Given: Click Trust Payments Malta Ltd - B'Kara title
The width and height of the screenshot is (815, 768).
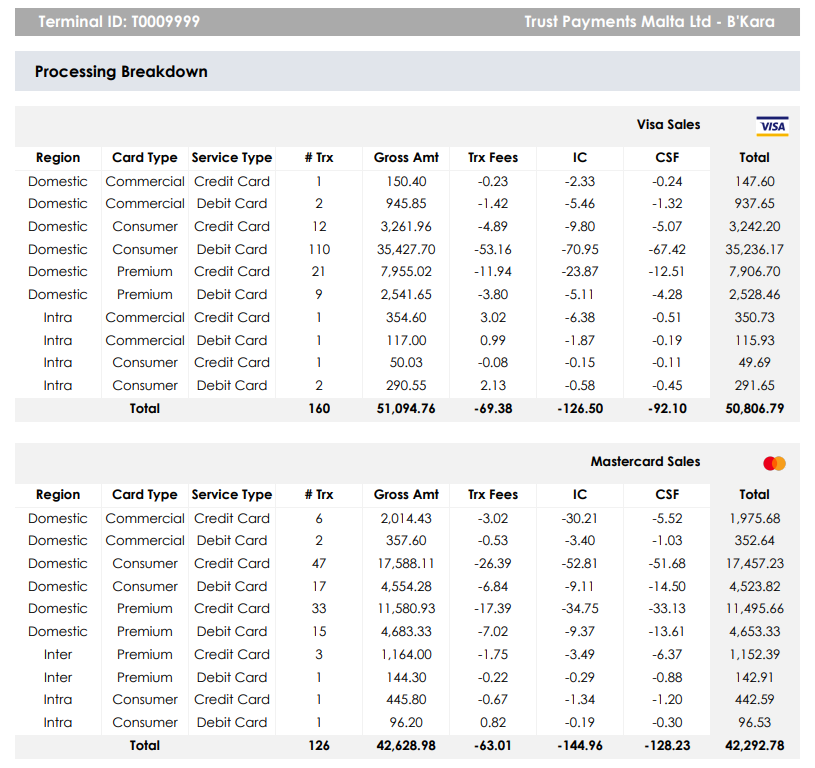Looking at the screenshot, I should [x=649, y=22].
